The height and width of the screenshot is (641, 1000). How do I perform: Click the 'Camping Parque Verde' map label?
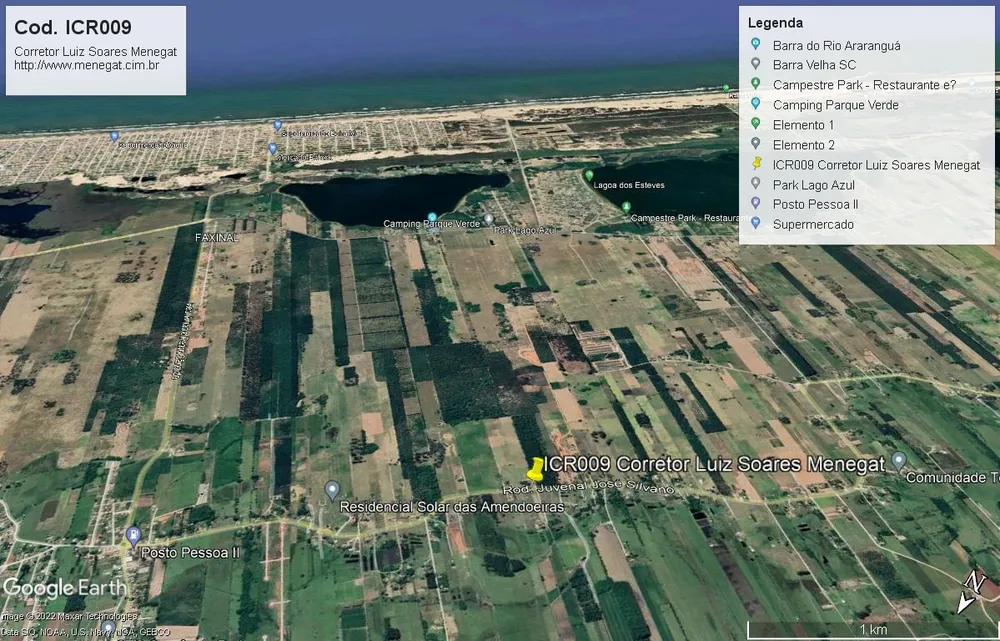click(432, 225)
